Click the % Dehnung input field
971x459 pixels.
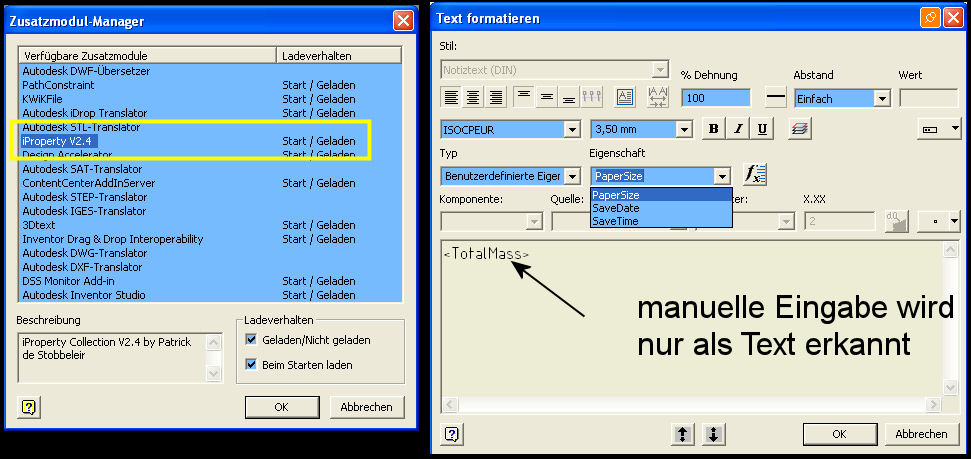(x=715, y=98)
